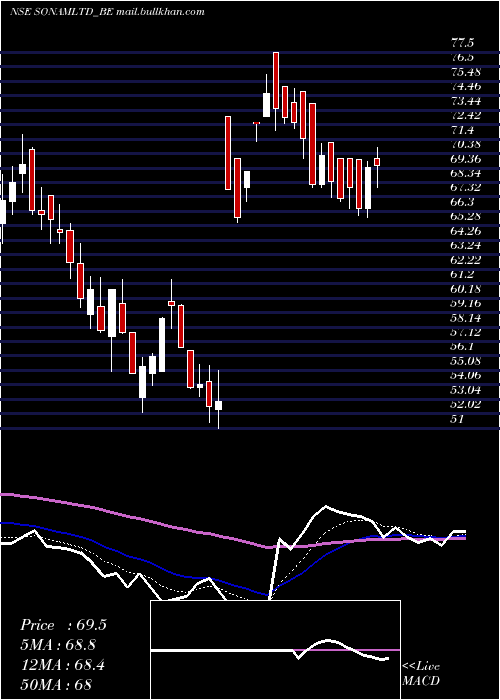Select the 51 price axis label

pos(458,419)
